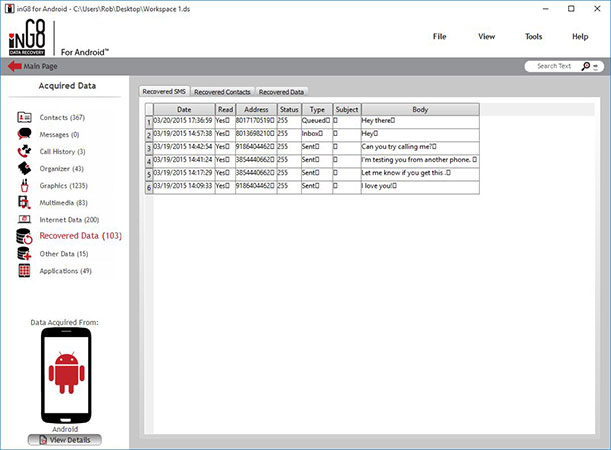Click the Internet Data icon
Screen dimensions: 611x450
(25, 219)
